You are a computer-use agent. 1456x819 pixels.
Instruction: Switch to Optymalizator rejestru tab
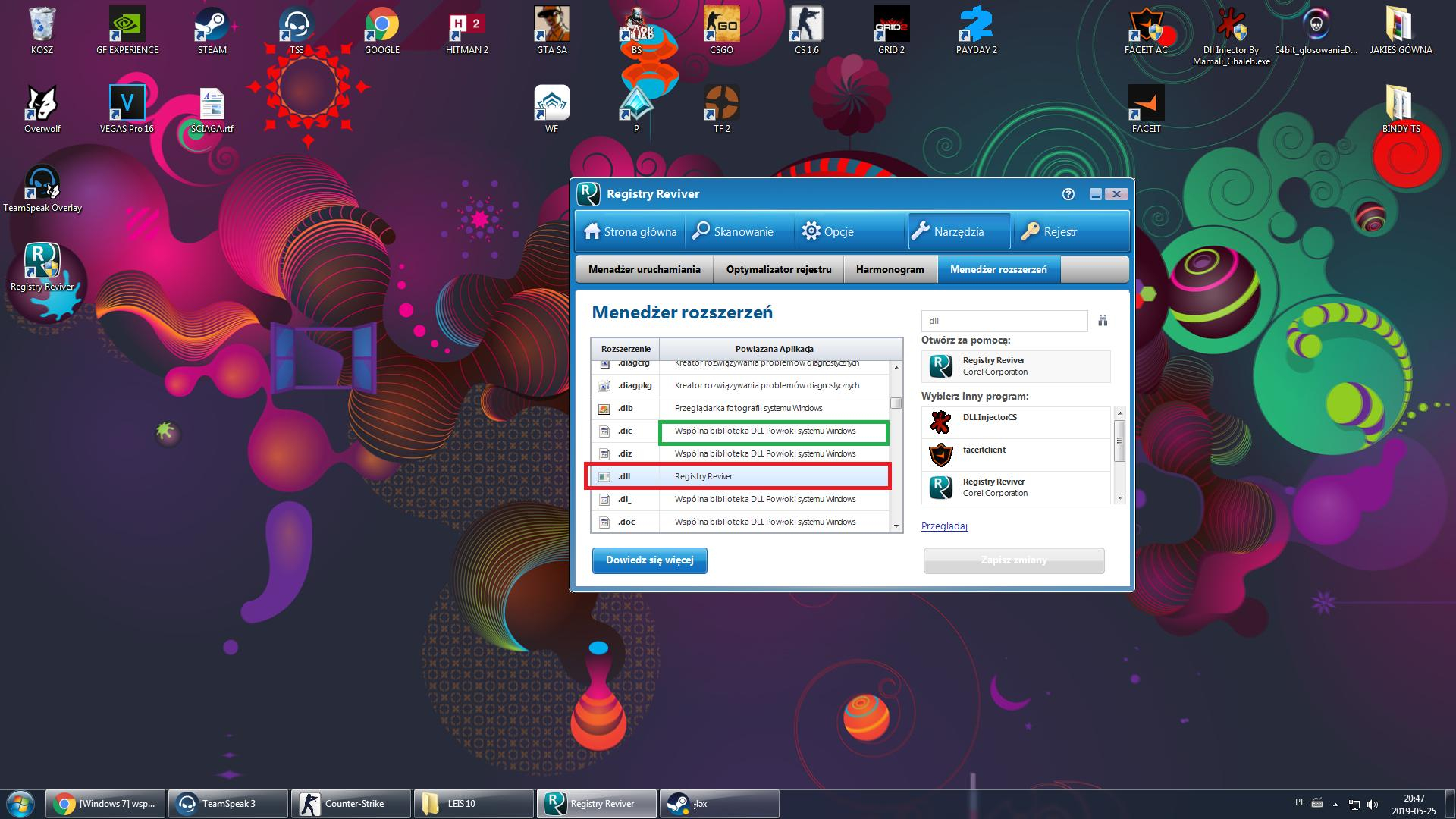coord(778,269)
